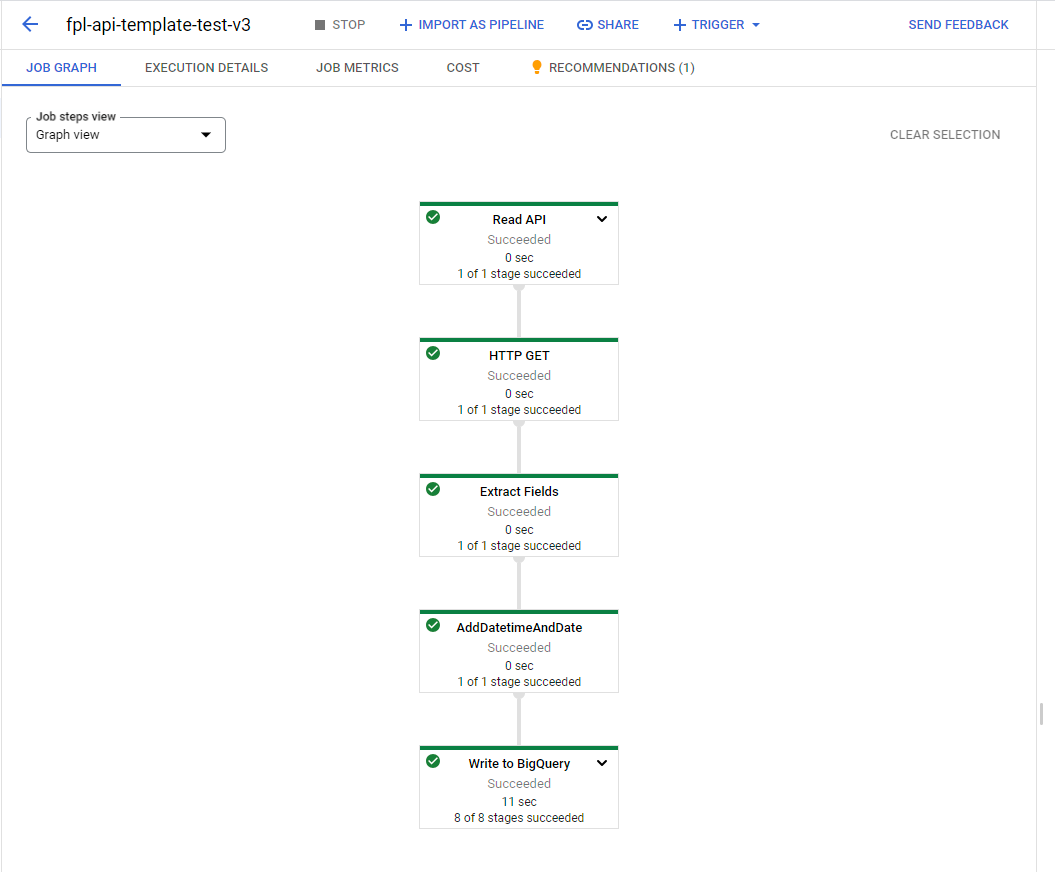Click the plus icon for Import as Pipeline
The image size is (1055, 872).
[406, 25]
